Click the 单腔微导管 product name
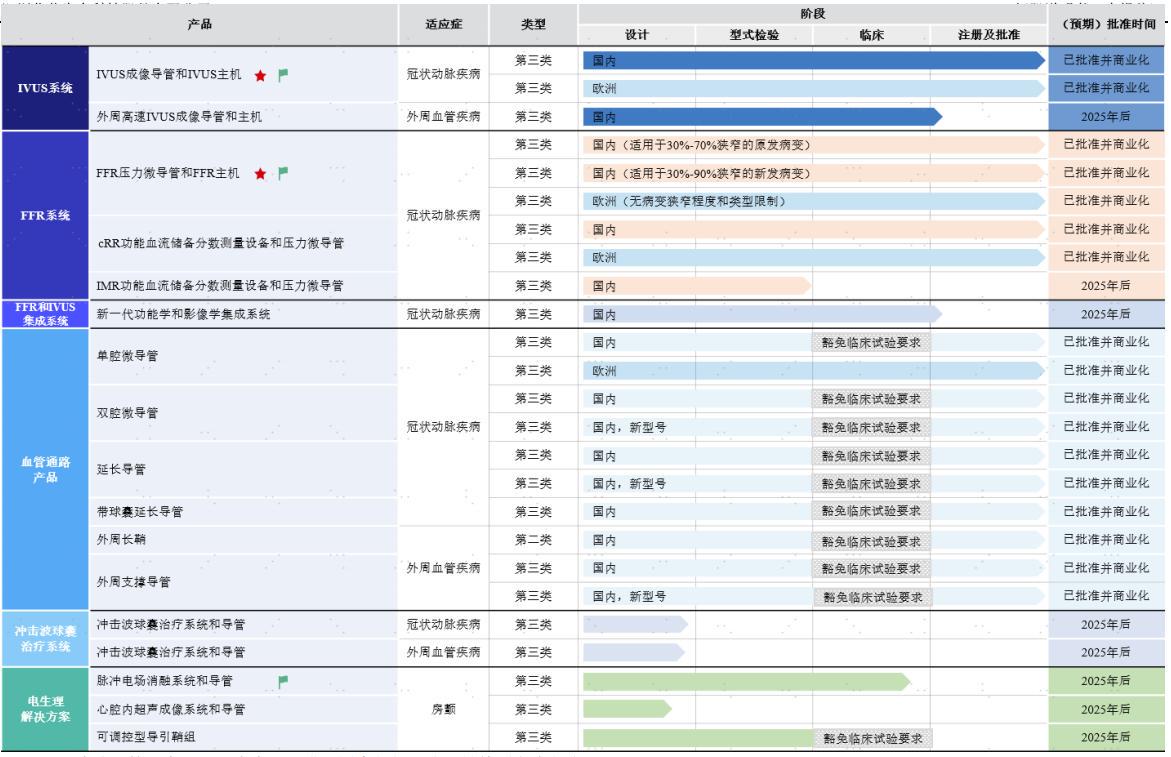This screenshot has width=1171, height=757. tap(127, 356)
